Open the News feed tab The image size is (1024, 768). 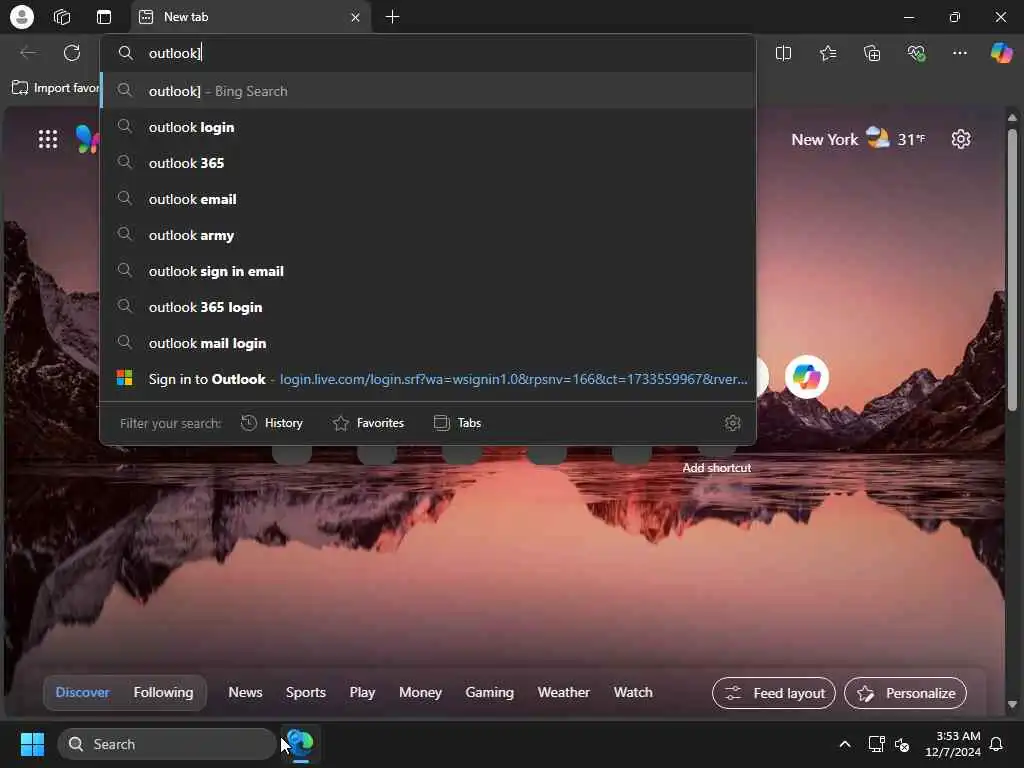[246, 692]
